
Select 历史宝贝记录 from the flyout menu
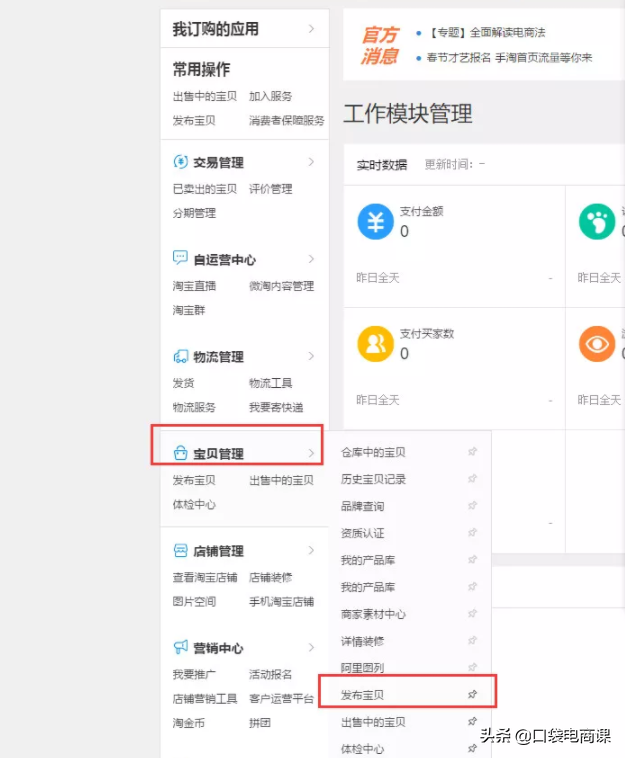tap(373, 479)
